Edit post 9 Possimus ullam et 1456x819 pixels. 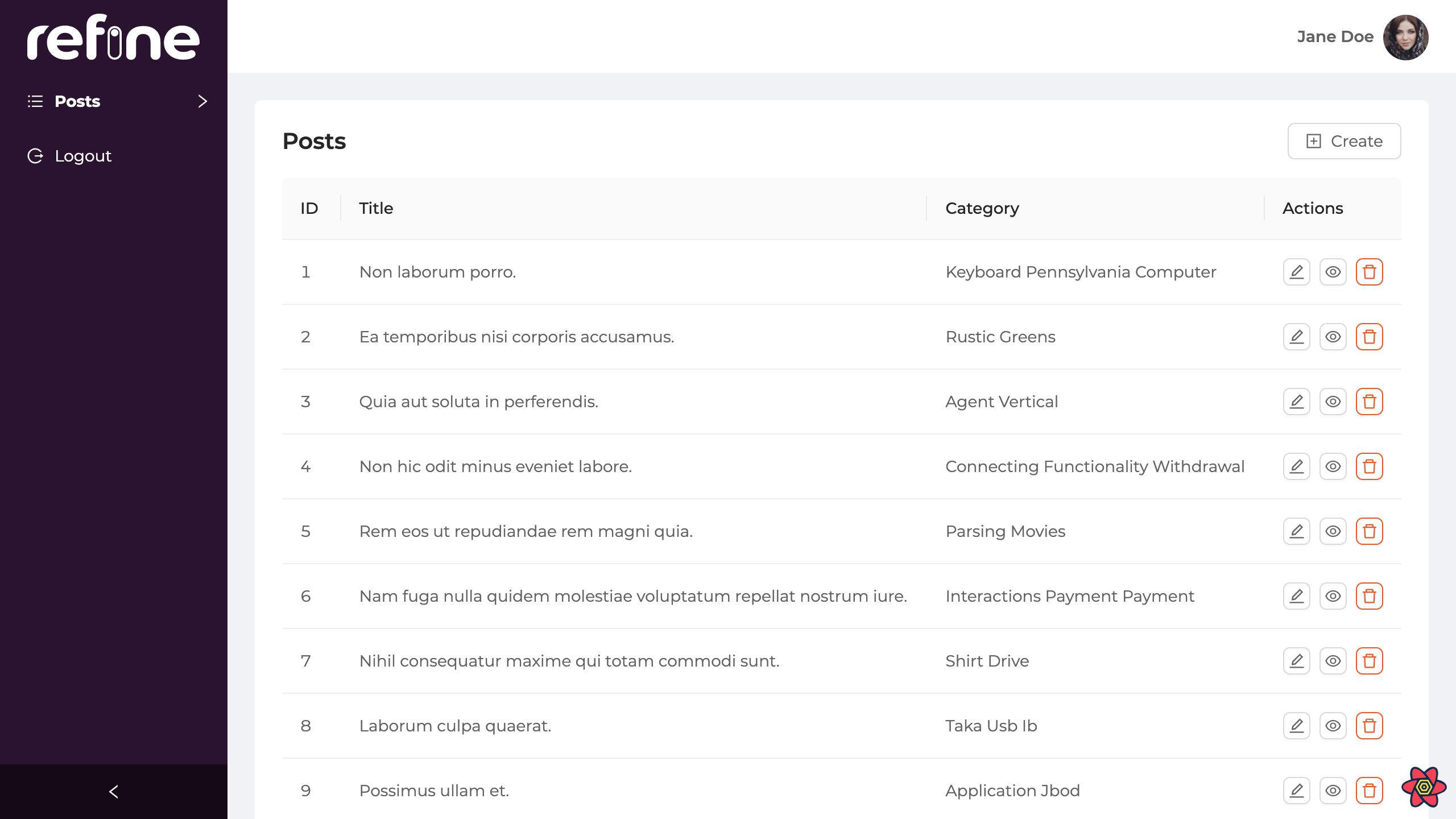click(1296, 791)
